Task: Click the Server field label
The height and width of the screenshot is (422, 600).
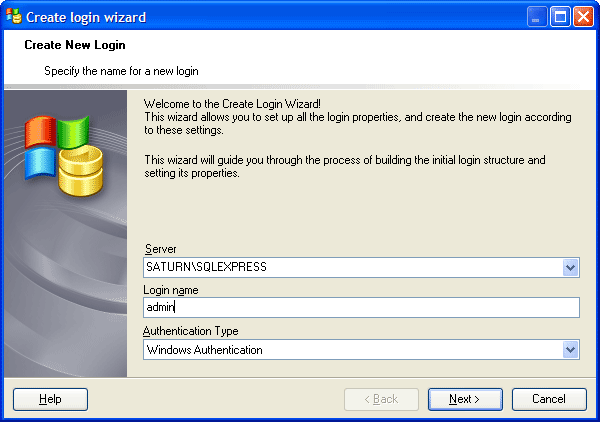Action: click(160, 248)
